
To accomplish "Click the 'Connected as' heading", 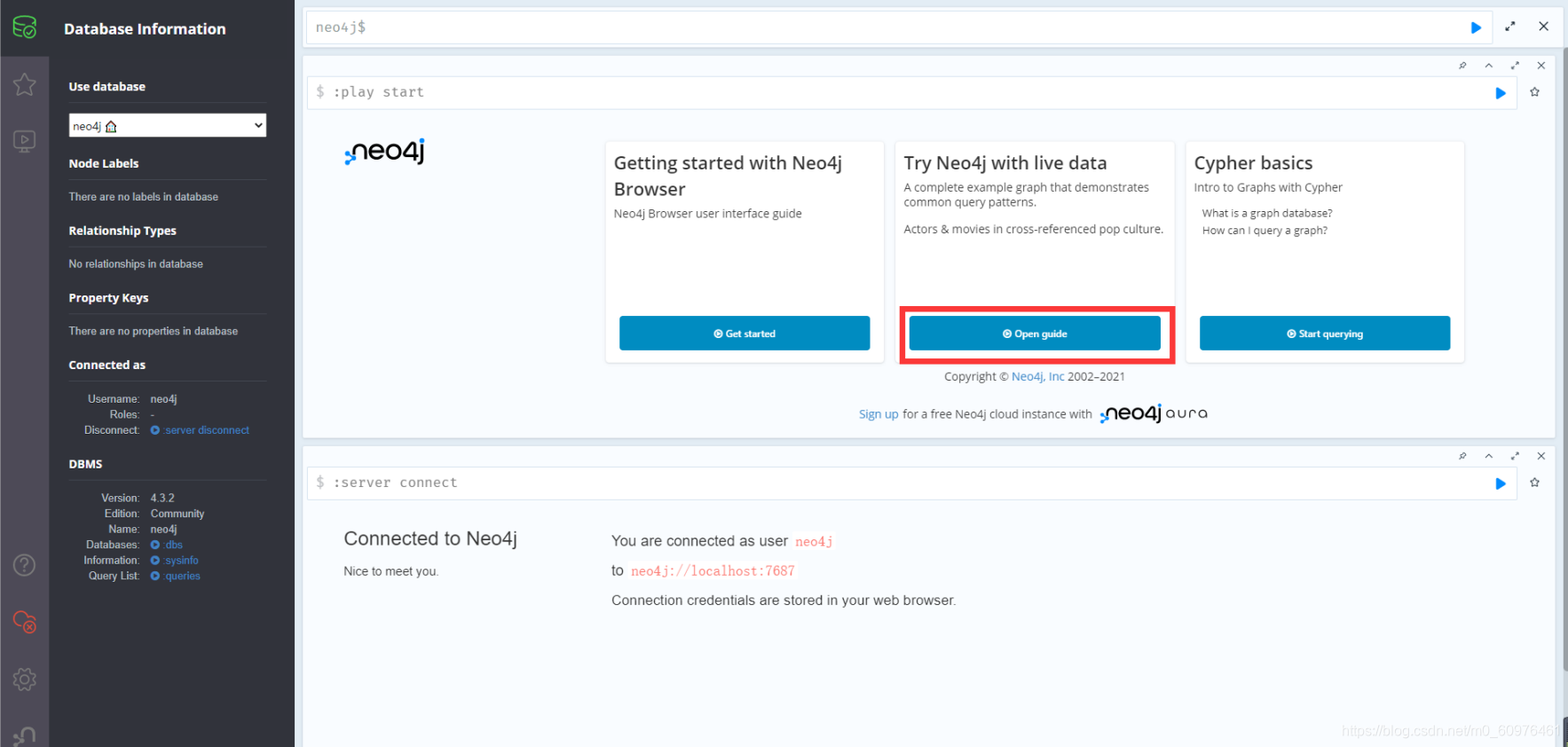I will tap(107, 365).
